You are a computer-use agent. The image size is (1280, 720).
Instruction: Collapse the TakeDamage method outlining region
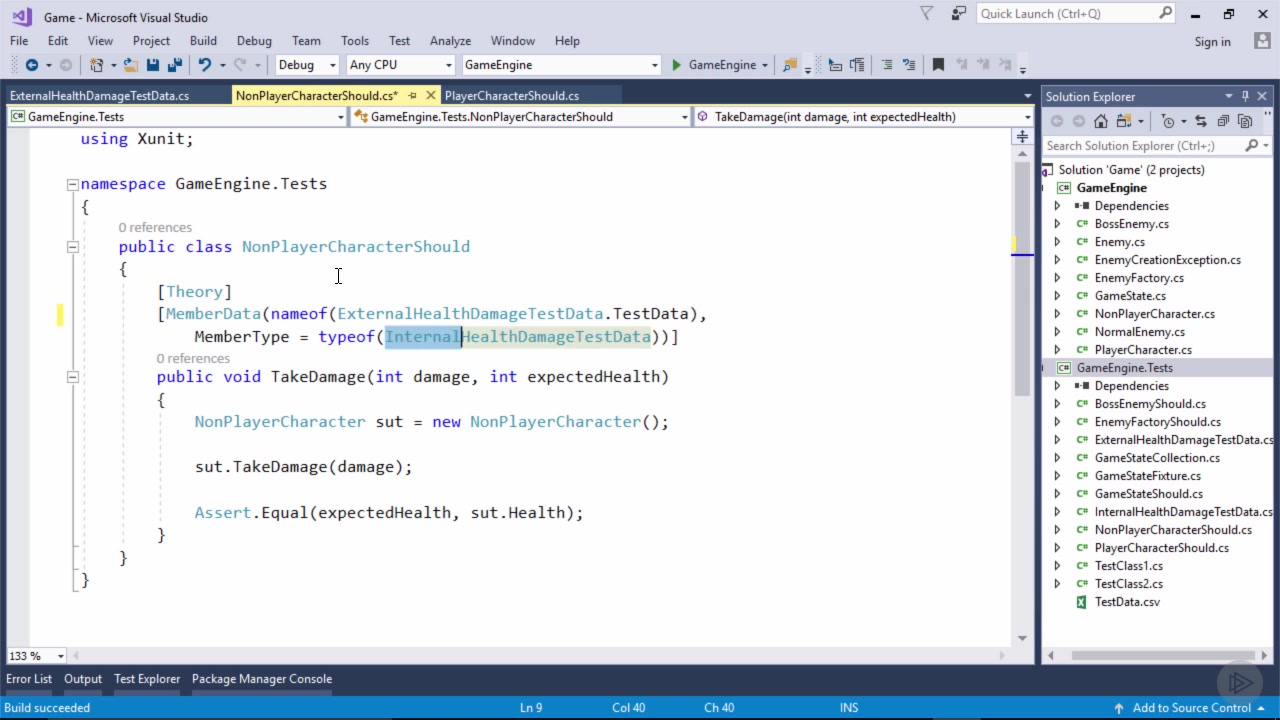click(72, 377)
